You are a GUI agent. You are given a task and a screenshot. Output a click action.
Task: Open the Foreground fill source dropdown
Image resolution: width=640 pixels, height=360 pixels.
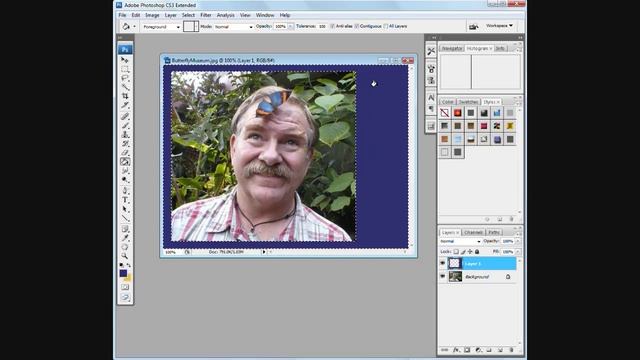tap(161, 27)
